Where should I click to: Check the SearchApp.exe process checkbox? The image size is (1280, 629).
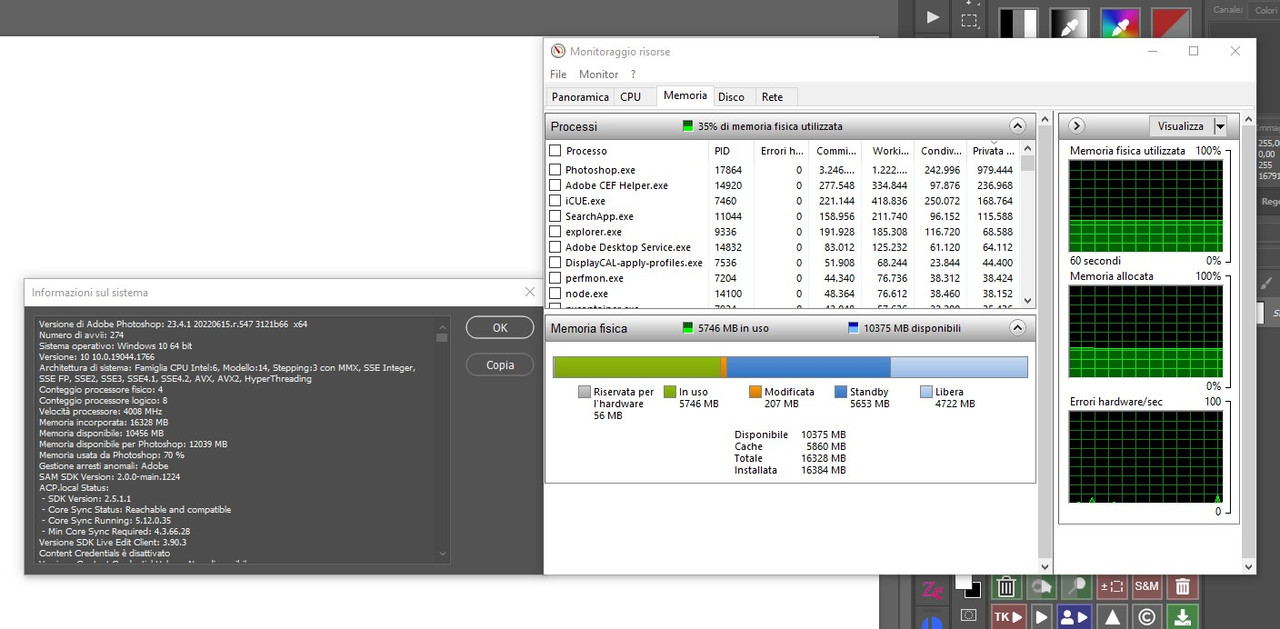point(555,216)
